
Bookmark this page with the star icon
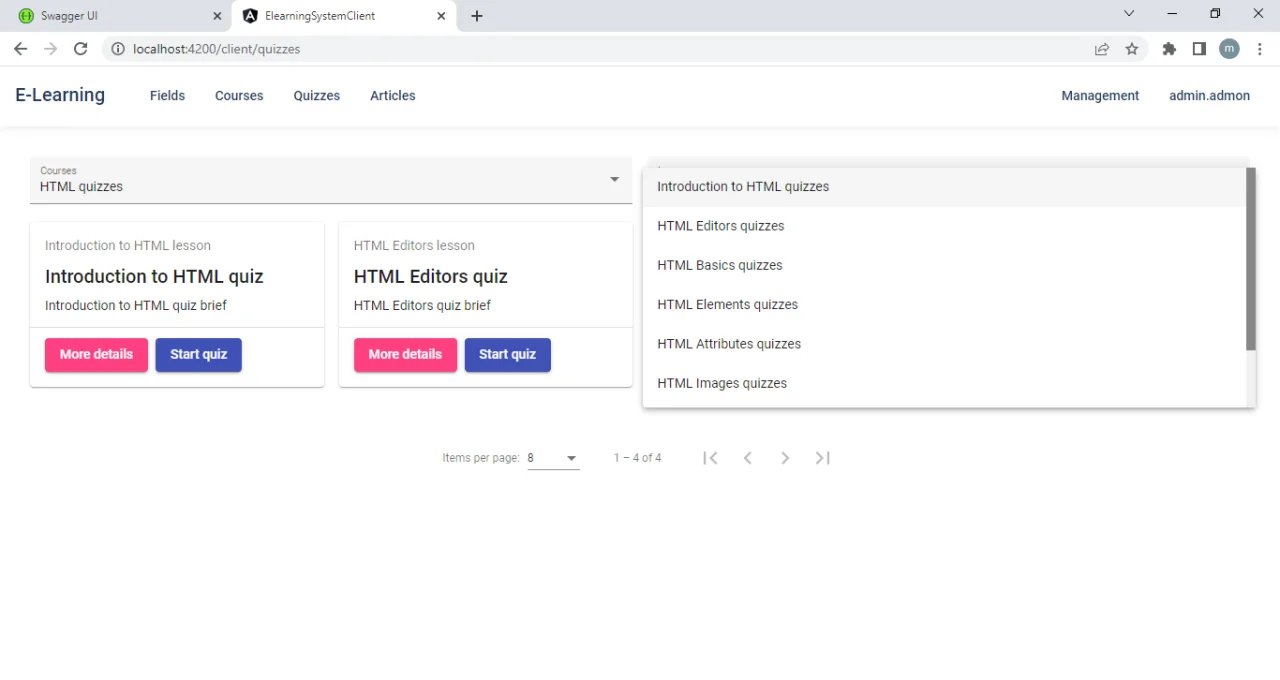(1132, 49)
